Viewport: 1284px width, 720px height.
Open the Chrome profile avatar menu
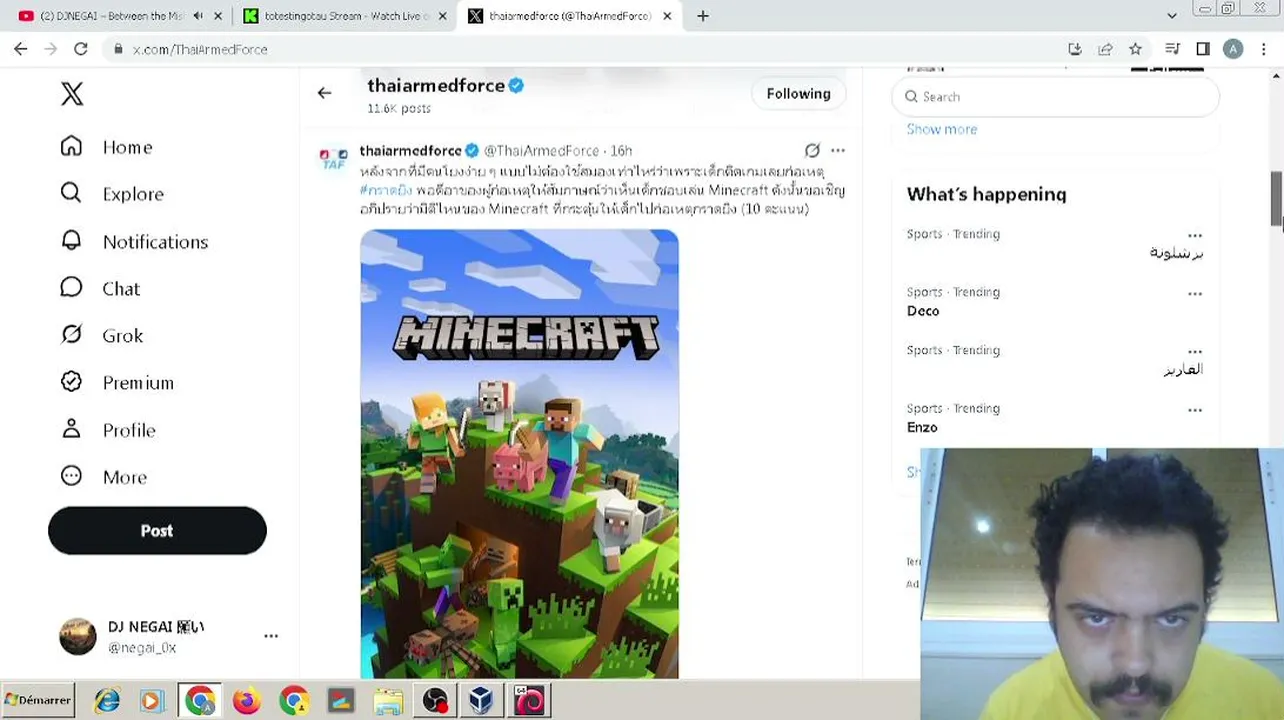click(1233, 49)
